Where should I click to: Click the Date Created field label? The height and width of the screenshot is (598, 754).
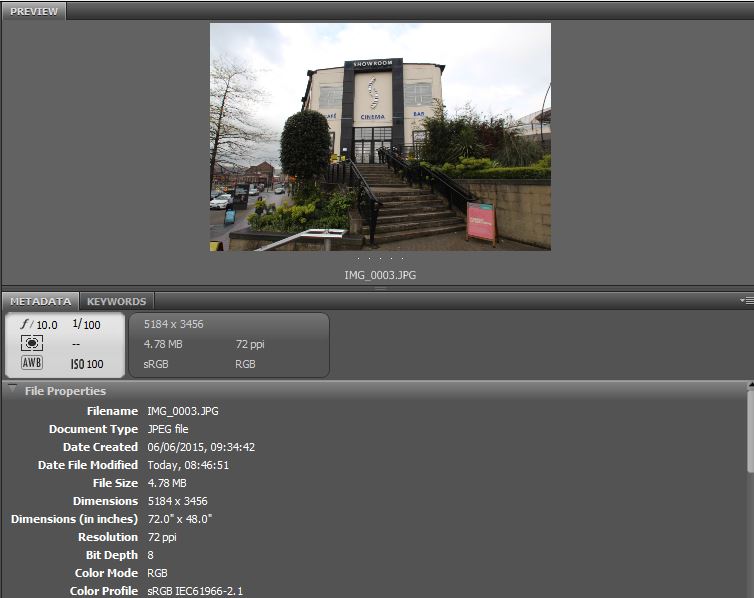pos(101,447)
